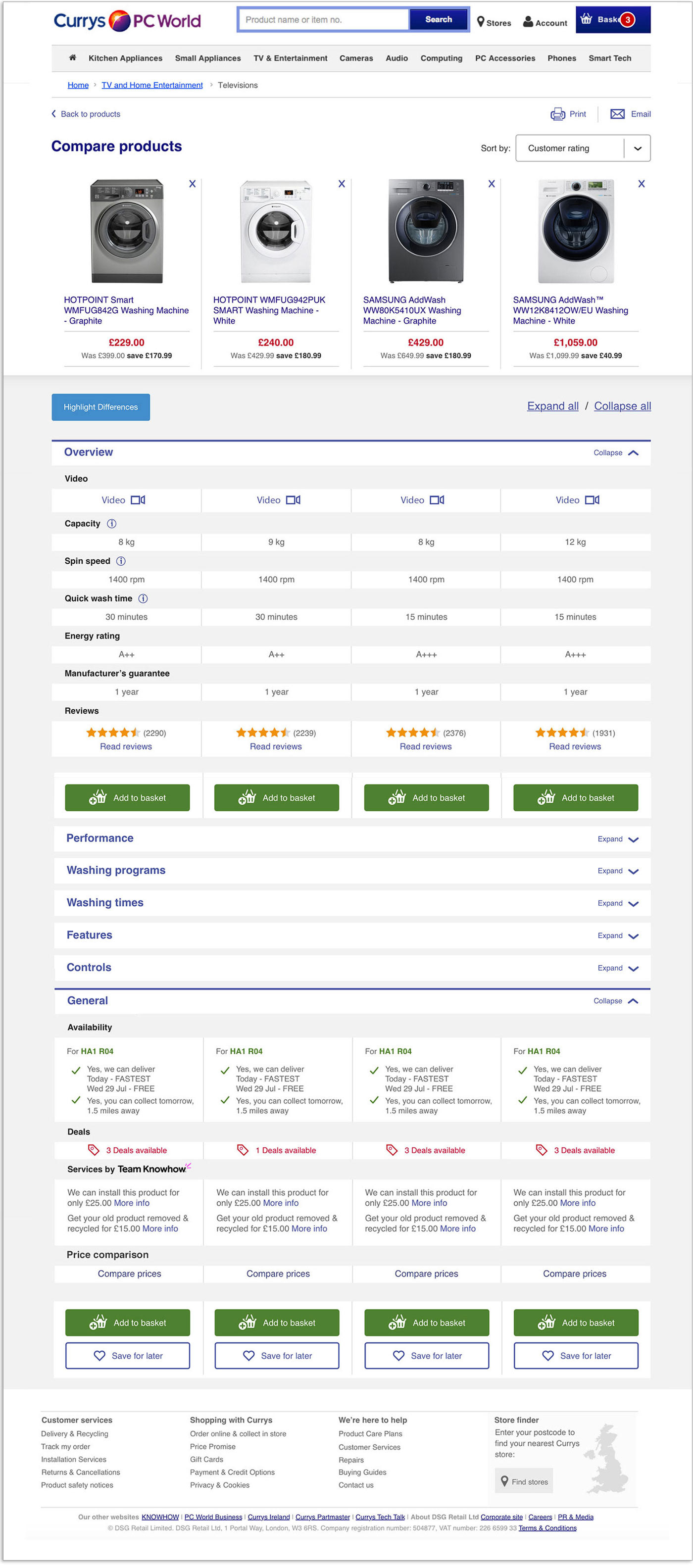Viewport: 693px width, 1568px height.
Task: Click the Capacity info icon
Action: (112, 524)
